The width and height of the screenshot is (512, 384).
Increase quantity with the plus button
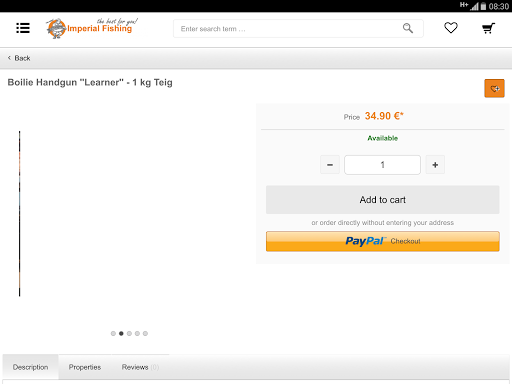click(435, 165)
